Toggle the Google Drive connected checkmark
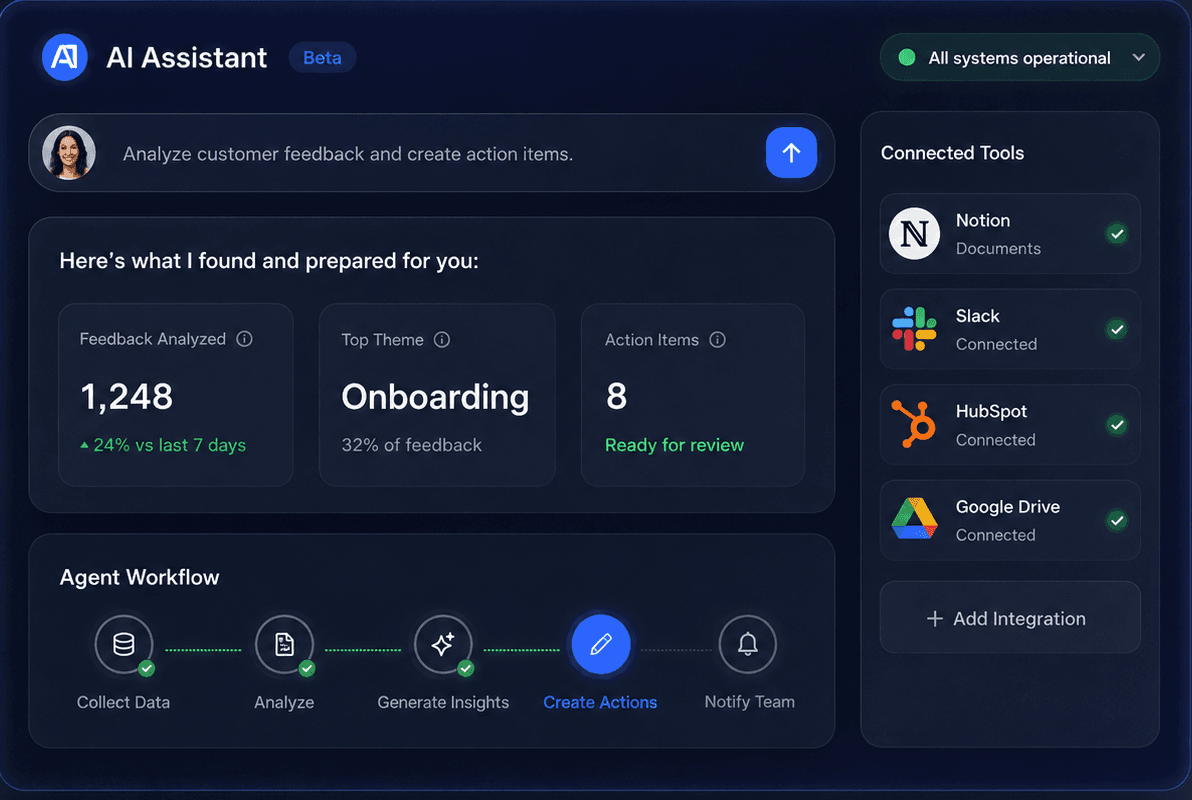The height and width of the screenshot is (800, 1192). click(1117, 521)
